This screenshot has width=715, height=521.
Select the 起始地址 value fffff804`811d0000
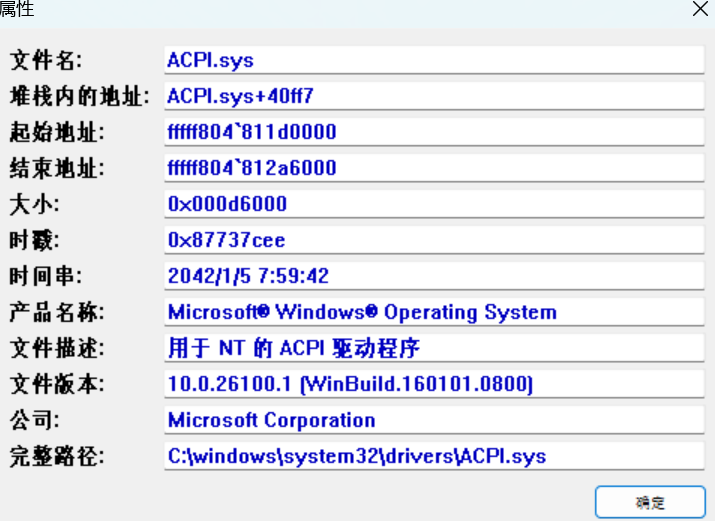pyautogui.click(x=434, y=132)
